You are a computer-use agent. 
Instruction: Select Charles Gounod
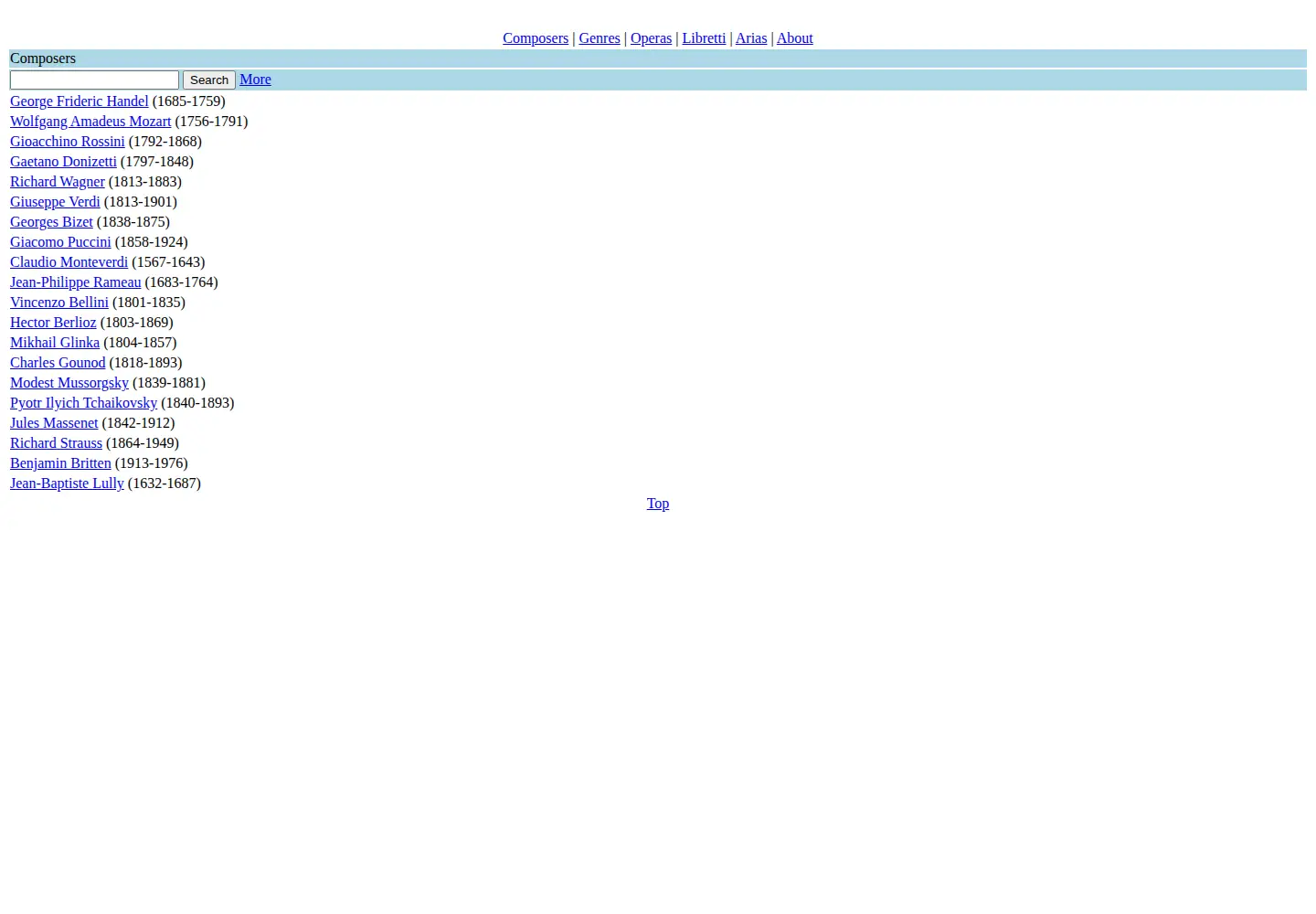tap(58, 363)
